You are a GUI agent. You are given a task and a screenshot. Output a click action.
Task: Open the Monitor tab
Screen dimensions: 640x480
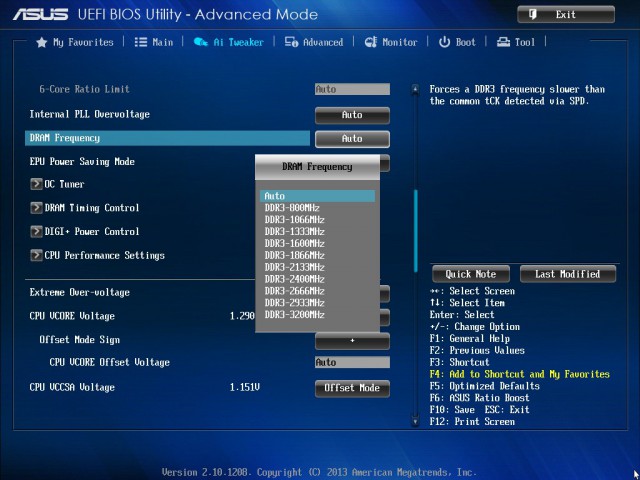pos(391,42)
